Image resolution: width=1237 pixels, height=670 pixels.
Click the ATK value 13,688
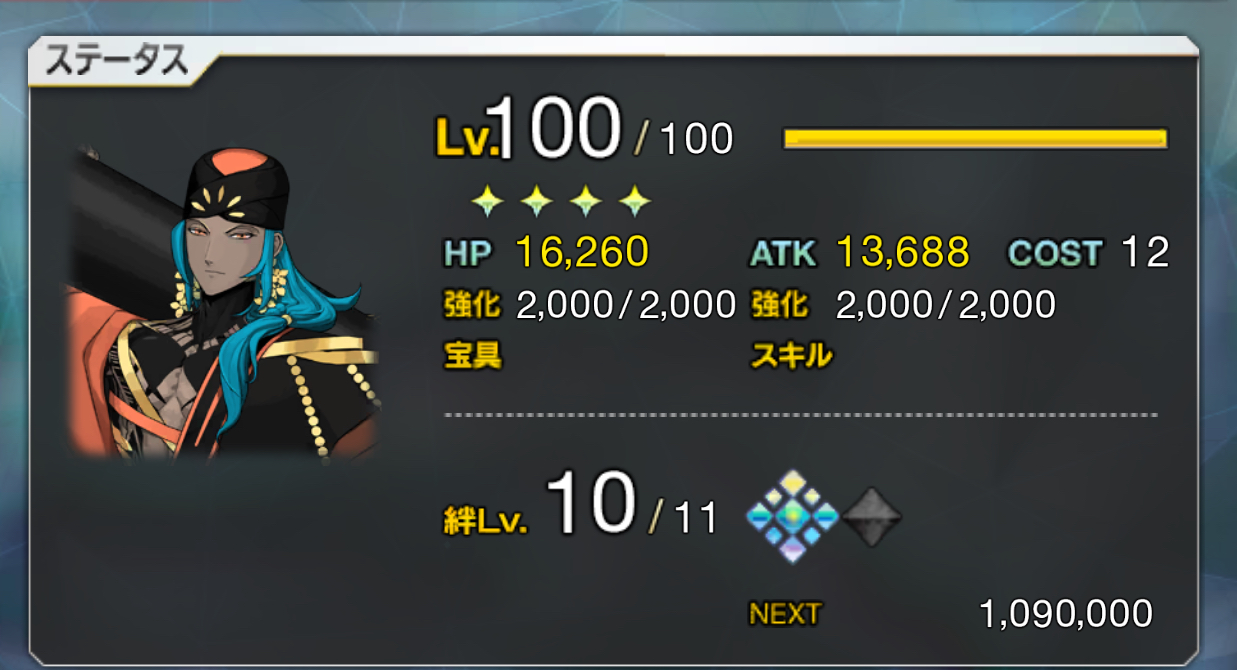point(902,253)
